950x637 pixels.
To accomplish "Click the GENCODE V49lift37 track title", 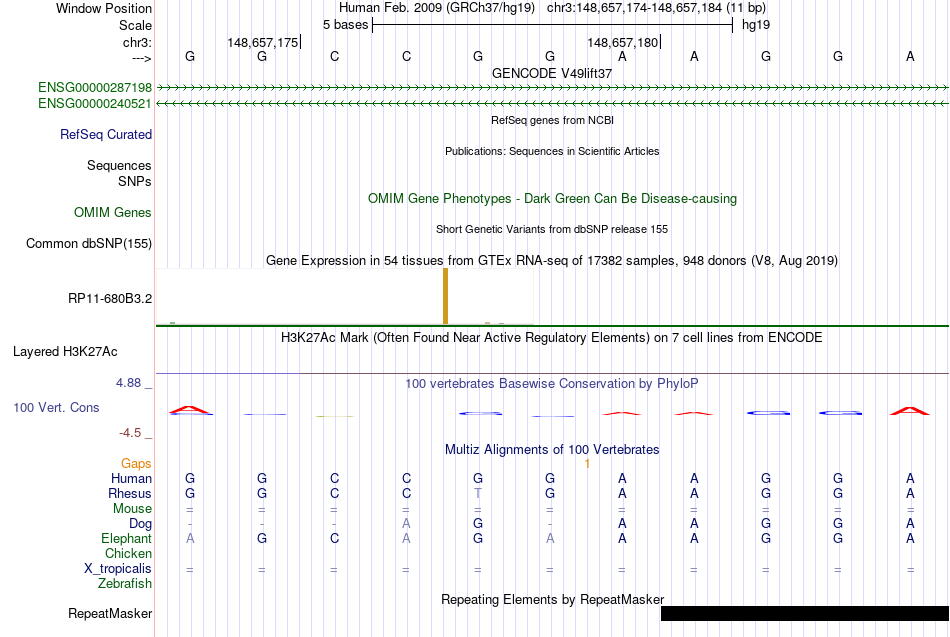I will 552,73.
